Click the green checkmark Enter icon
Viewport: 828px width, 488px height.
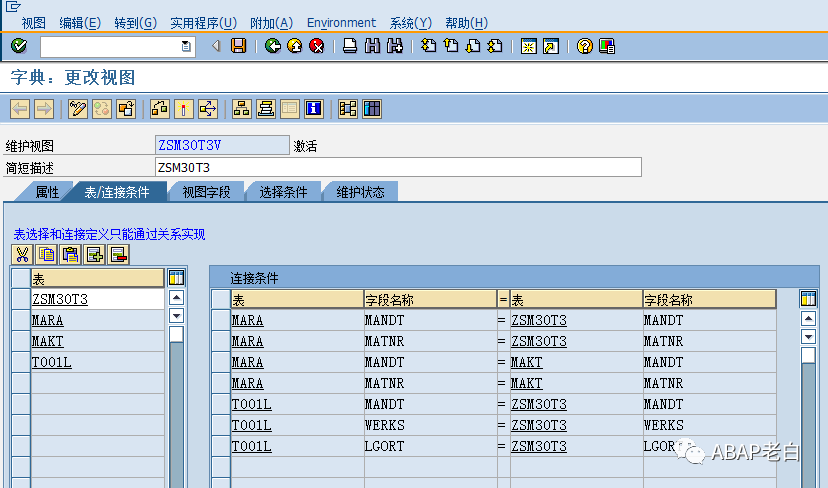coord(19,46)
